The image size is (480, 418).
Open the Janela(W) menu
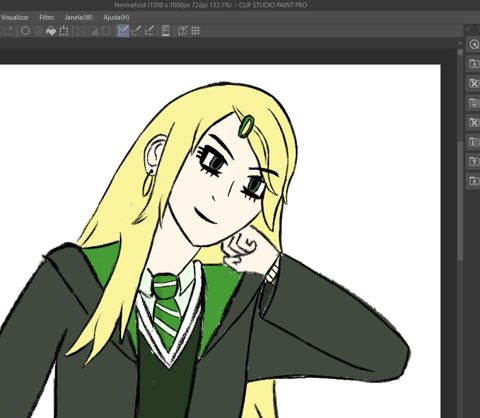pyautogui.click(x=79, y=17)
